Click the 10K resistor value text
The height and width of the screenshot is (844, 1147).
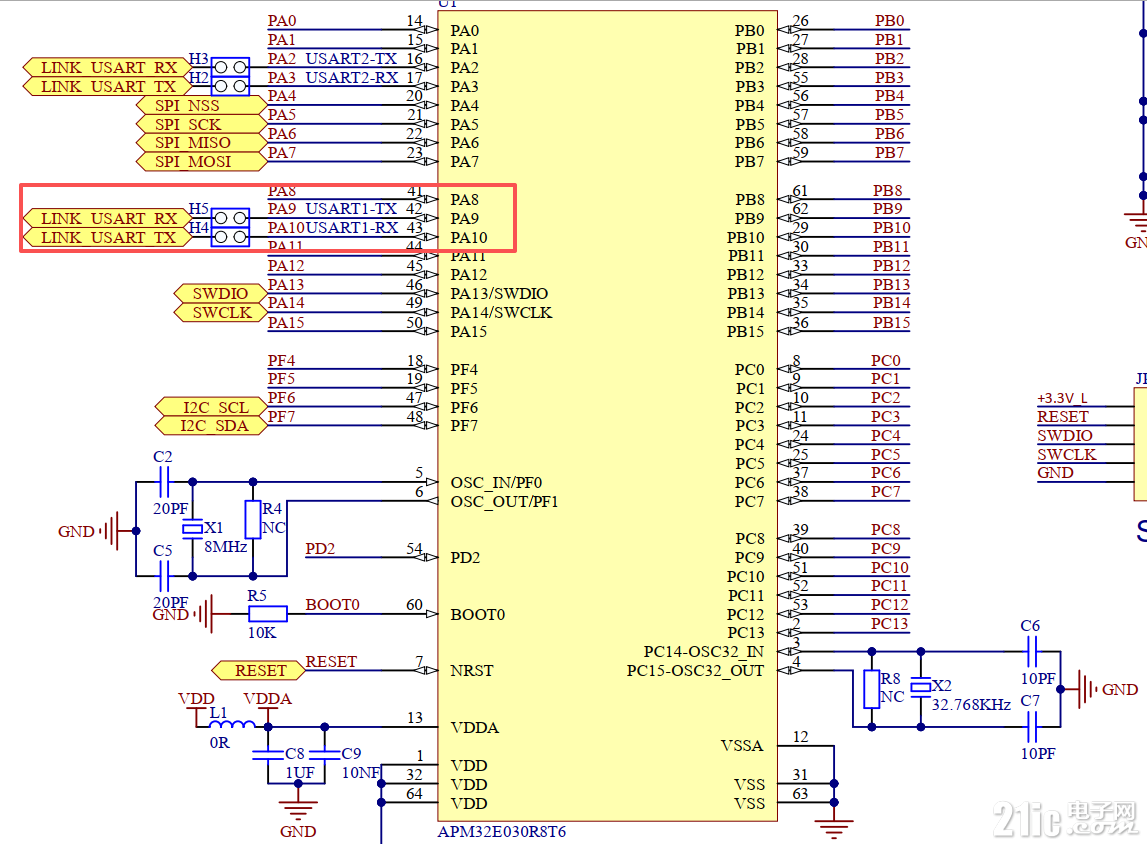click(262, 633)
